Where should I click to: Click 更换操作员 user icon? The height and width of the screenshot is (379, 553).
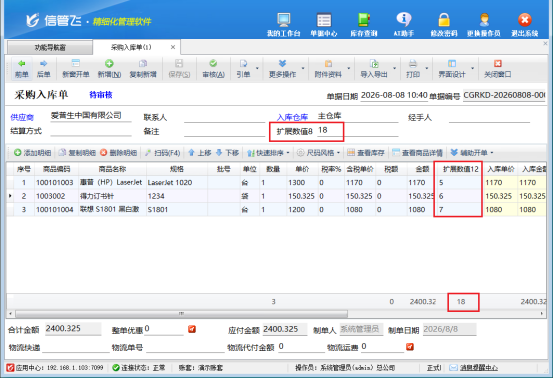pyautogui.click(x=484, y=25)
